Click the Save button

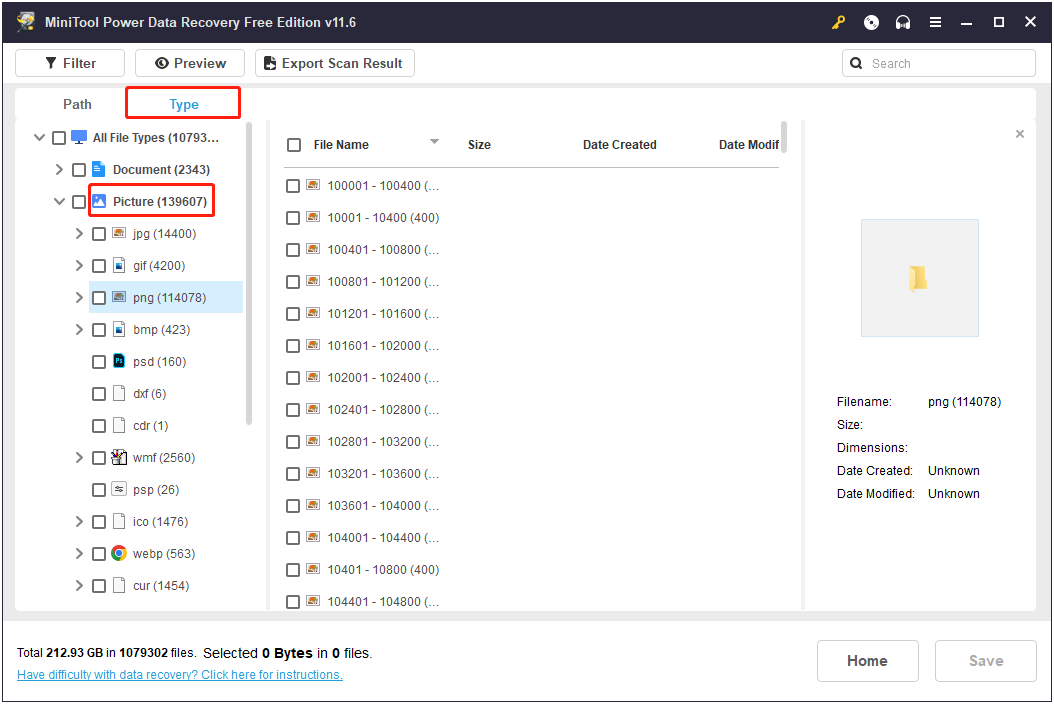click(985, 661)
